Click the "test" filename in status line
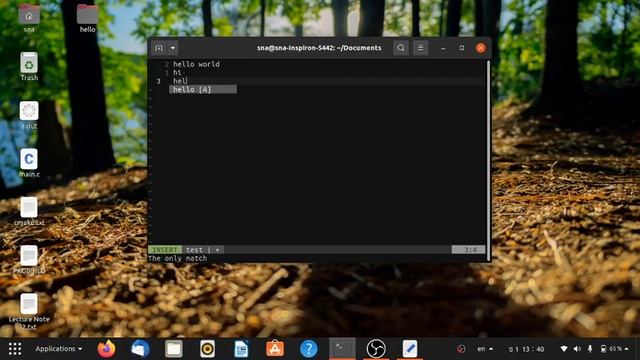The width and height of the screenshot is (640, 360). 194,249
